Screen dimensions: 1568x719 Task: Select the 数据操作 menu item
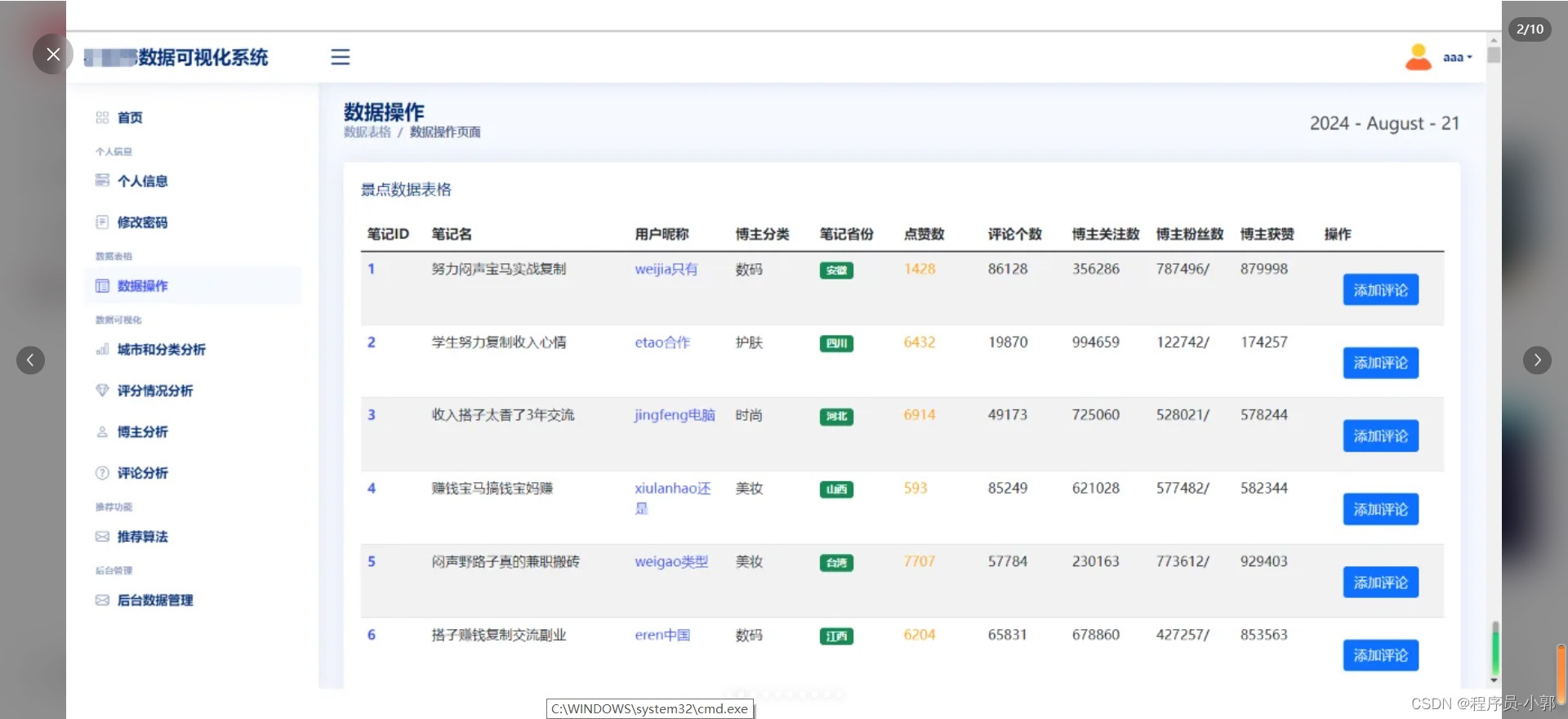[193, 286]
